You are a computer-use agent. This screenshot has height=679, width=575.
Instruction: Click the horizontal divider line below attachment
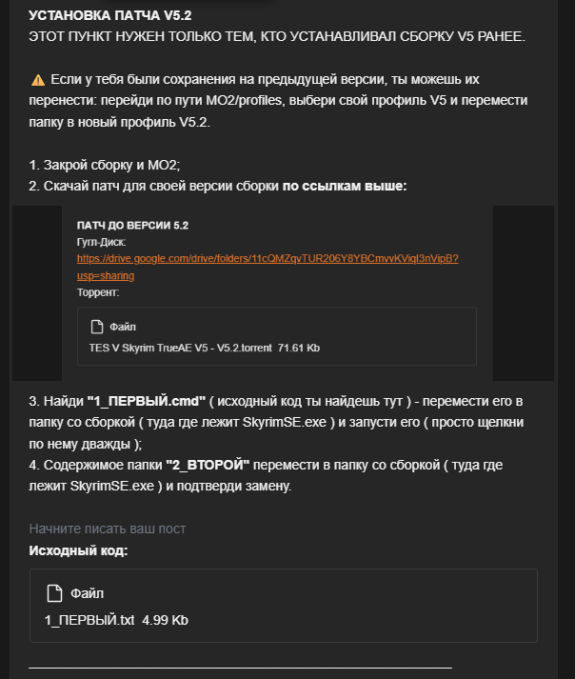click(x=240, y=668)
